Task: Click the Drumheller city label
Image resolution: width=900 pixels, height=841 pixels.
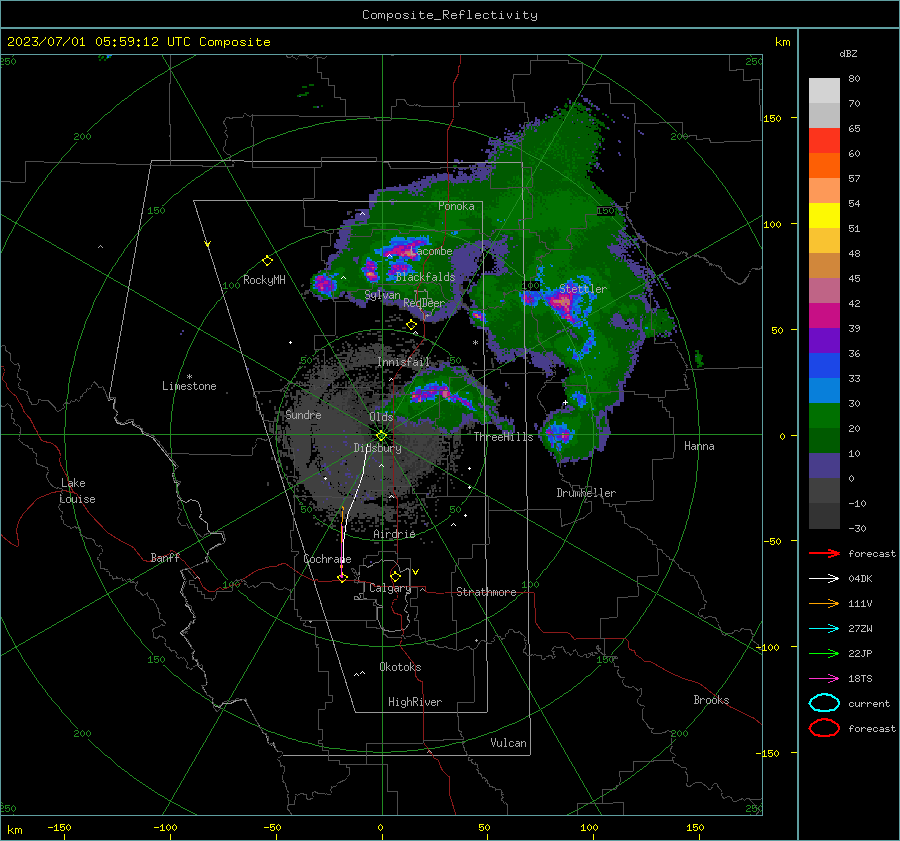Action: point(586,493)
